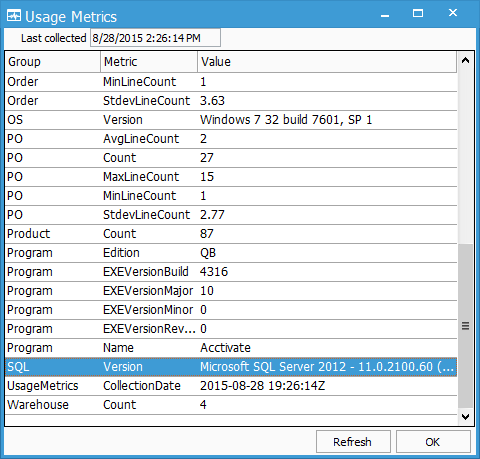Select the Product Count row
Screen dimensions: 480x459
[231, 234]
